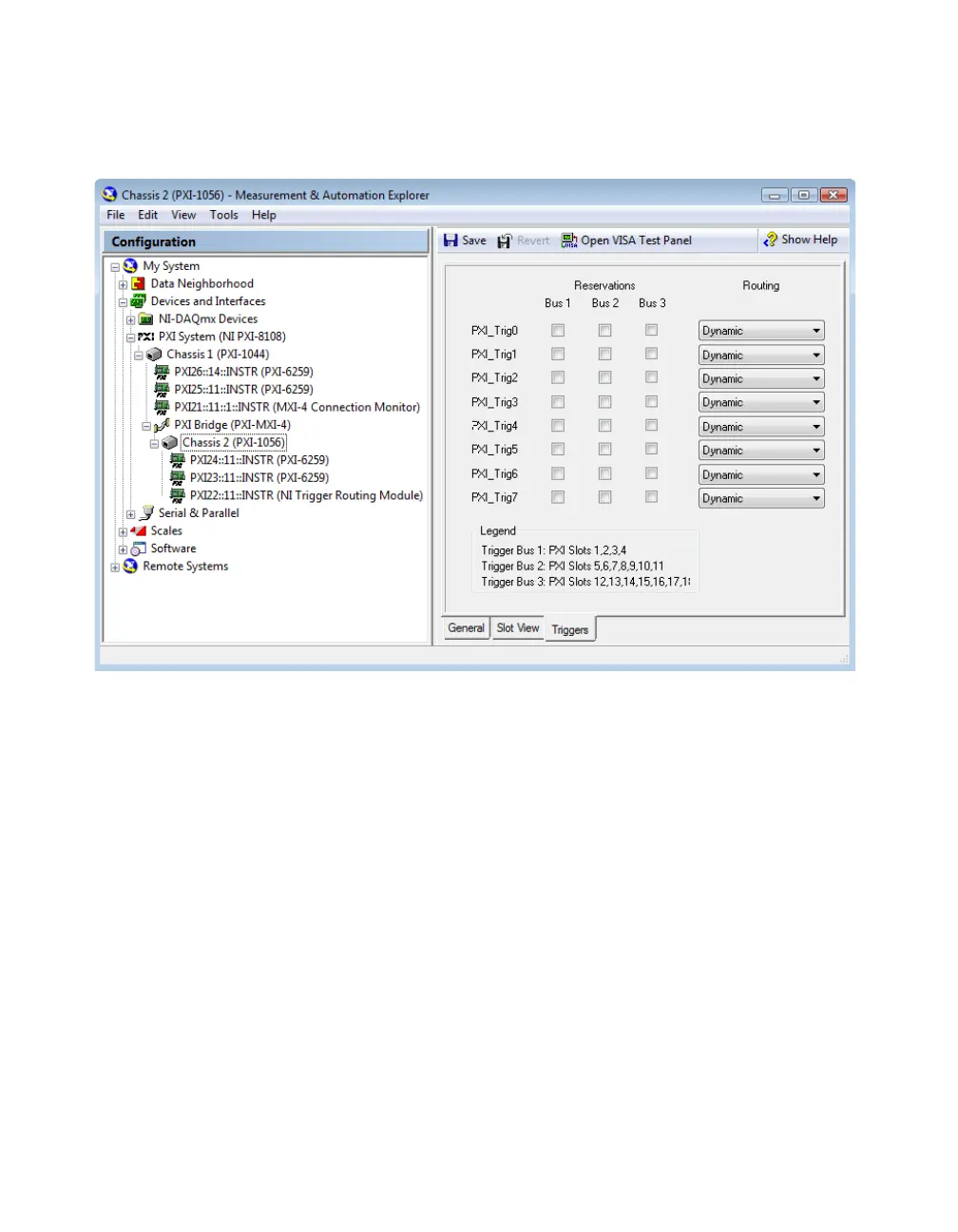Open the Tools menu

coord(224,215)
